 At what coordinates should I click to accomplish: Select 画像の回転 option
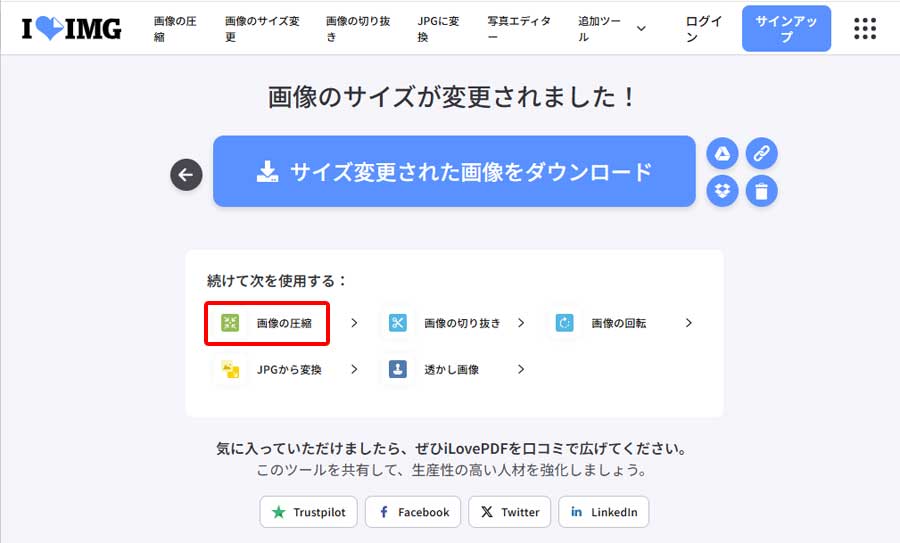click(619, 323)
